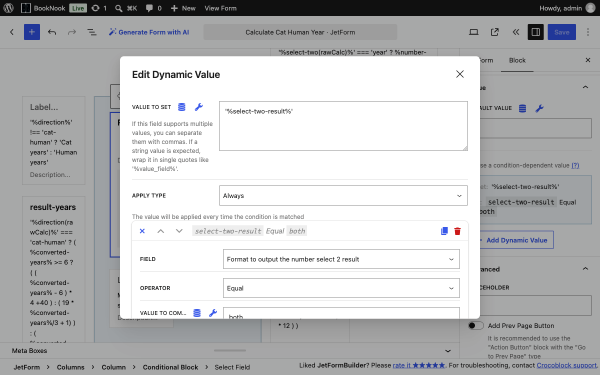Click the Add Dynamic Value button
The image size is (600, 375).
point(517,240)
